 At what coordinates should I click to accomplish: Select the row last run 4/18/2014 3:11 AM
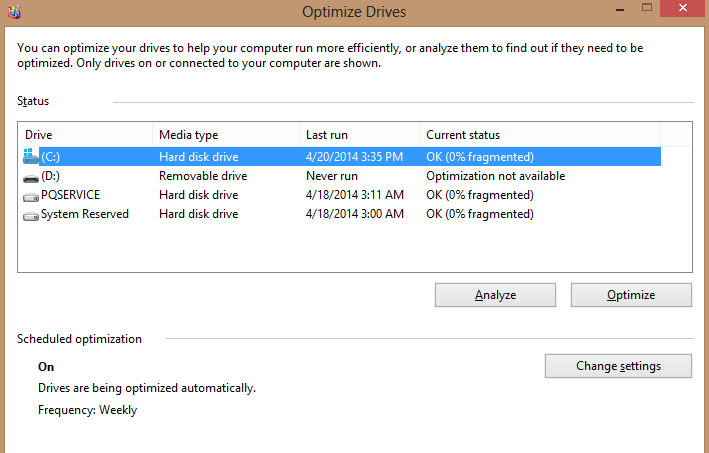pyautogui.click(x=341, y=195)
